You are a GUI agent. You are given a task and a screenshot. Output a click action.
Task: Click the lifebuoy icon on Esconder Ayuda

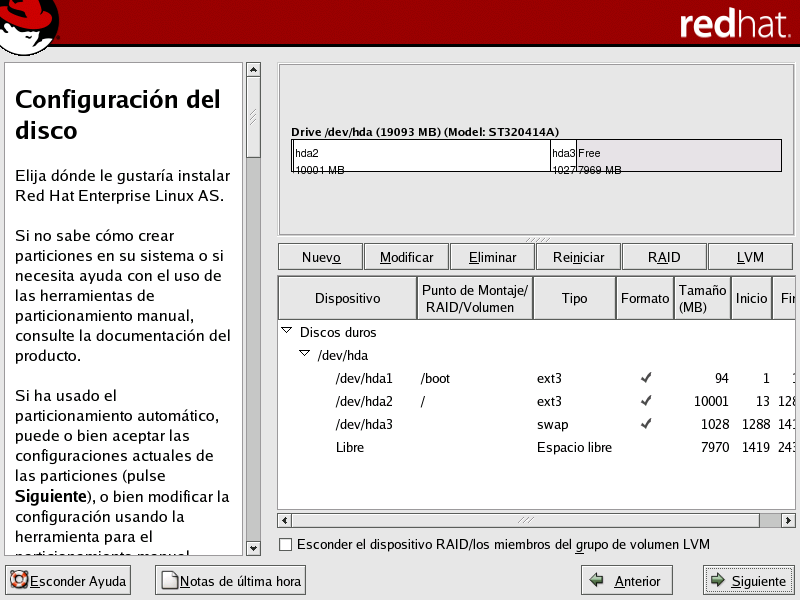(x=19, y=581)
